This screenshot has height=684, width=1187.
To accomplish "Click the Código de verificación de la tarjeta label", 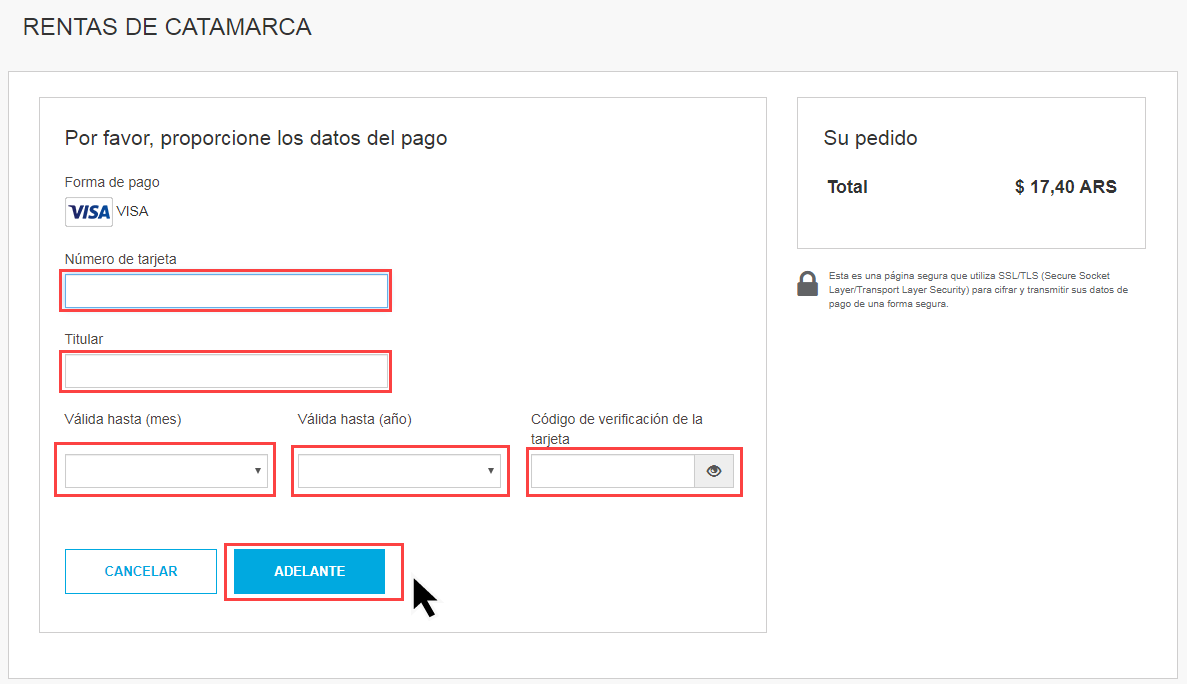I will point(616,429).
